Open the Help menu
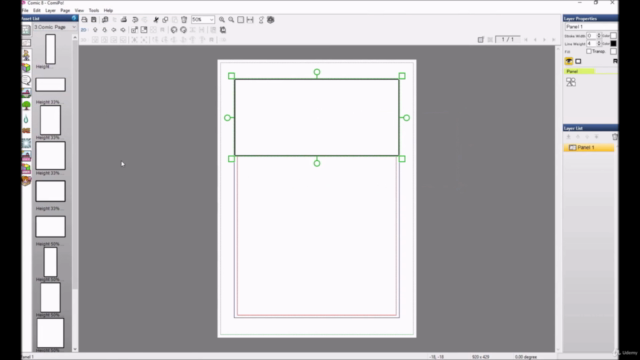This screenshot has width=640, height=360. click(x=108, y=10)
